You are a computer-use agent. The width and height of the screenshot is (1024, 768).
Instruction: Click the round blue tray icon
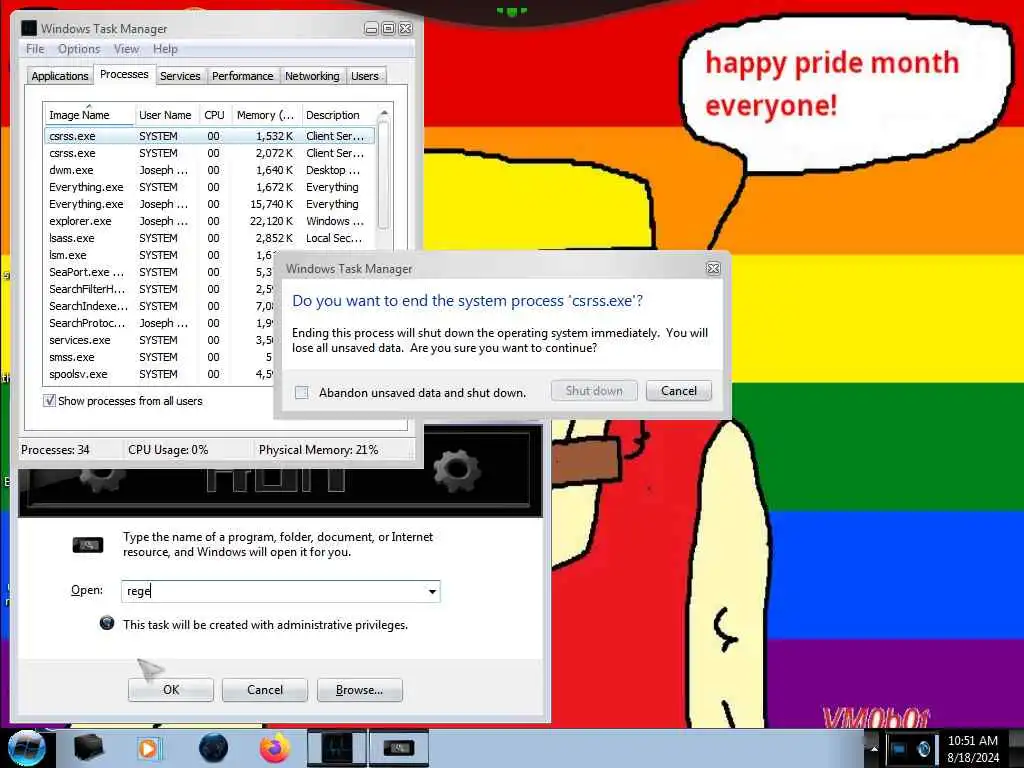(923, 749)
